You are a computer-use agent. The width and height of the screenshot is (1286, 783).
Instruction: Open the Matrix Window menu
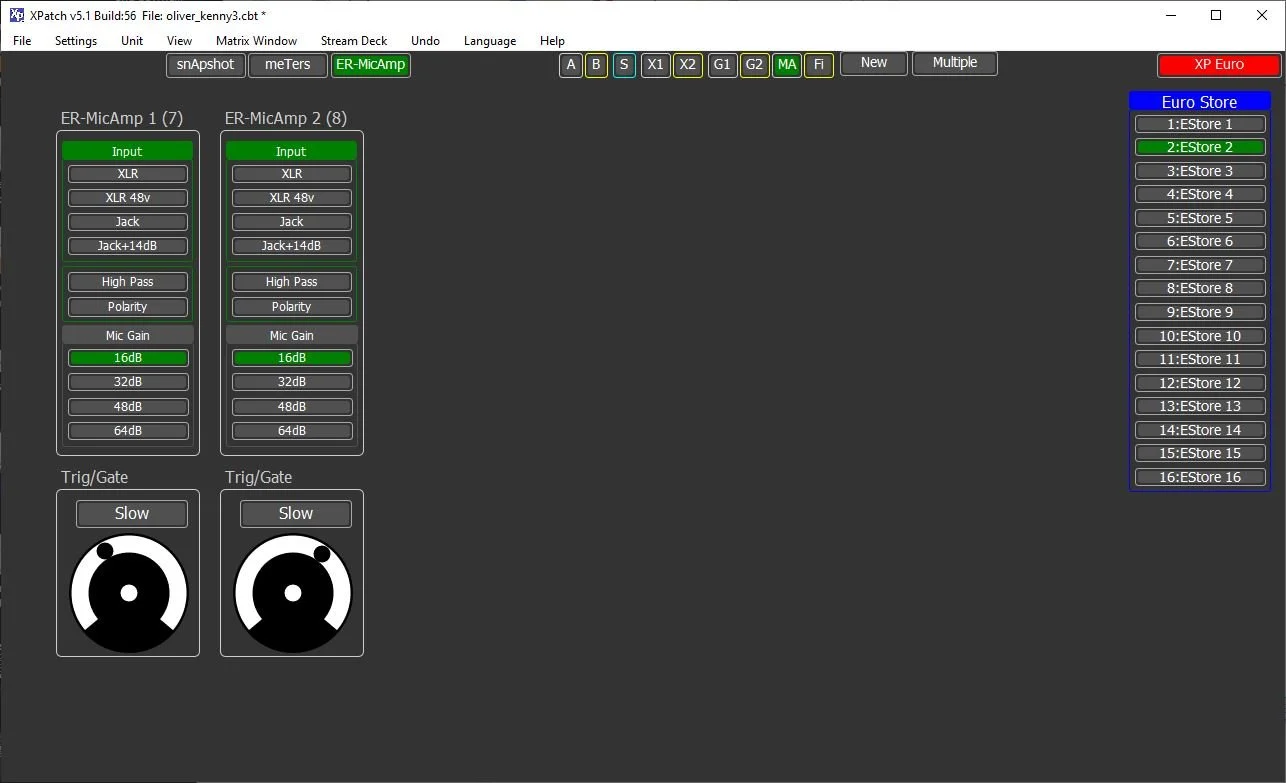(x=256, y=41)
